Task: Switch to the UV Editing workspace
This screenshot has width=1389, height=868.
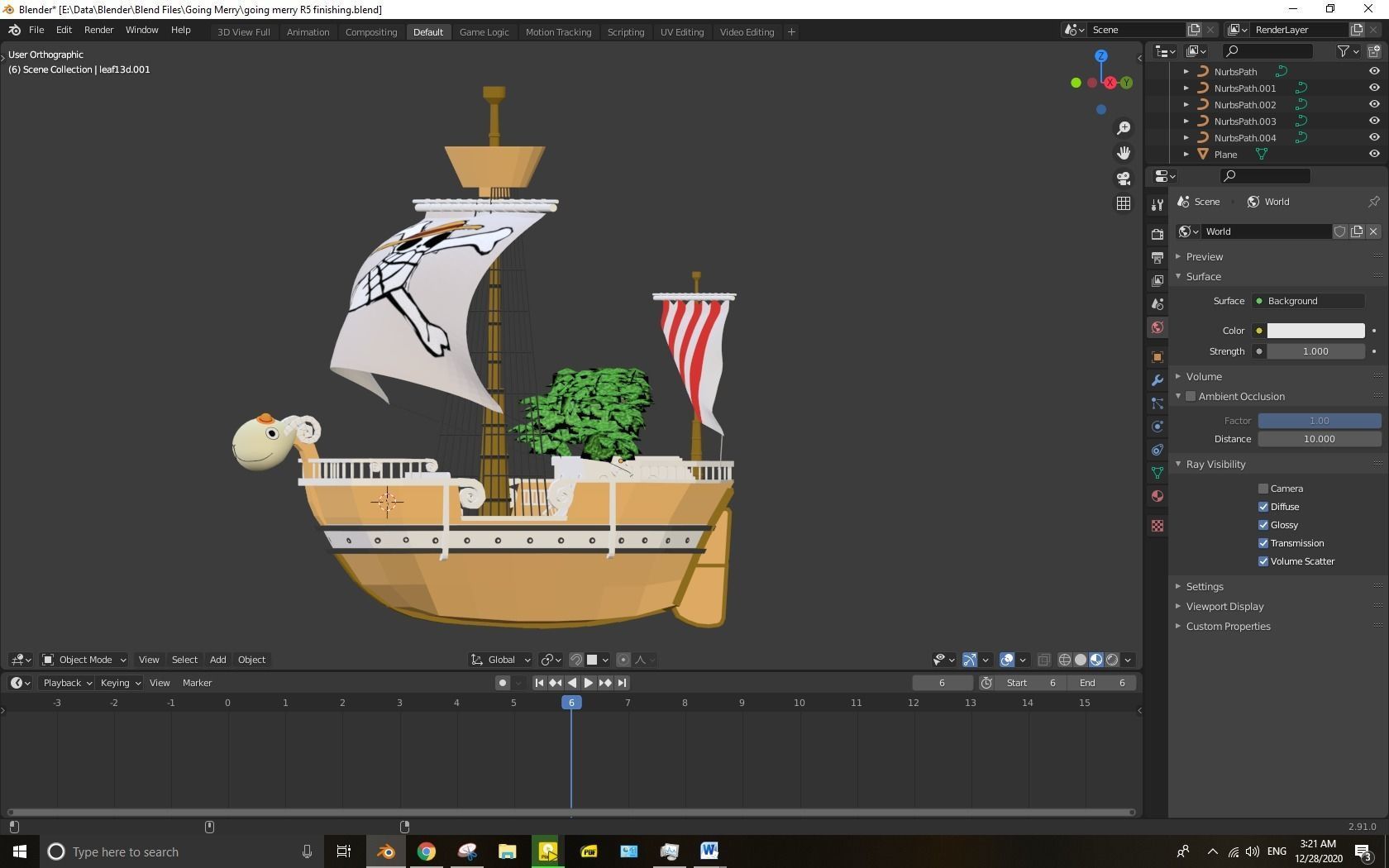Action: click(x=682, y=32)
